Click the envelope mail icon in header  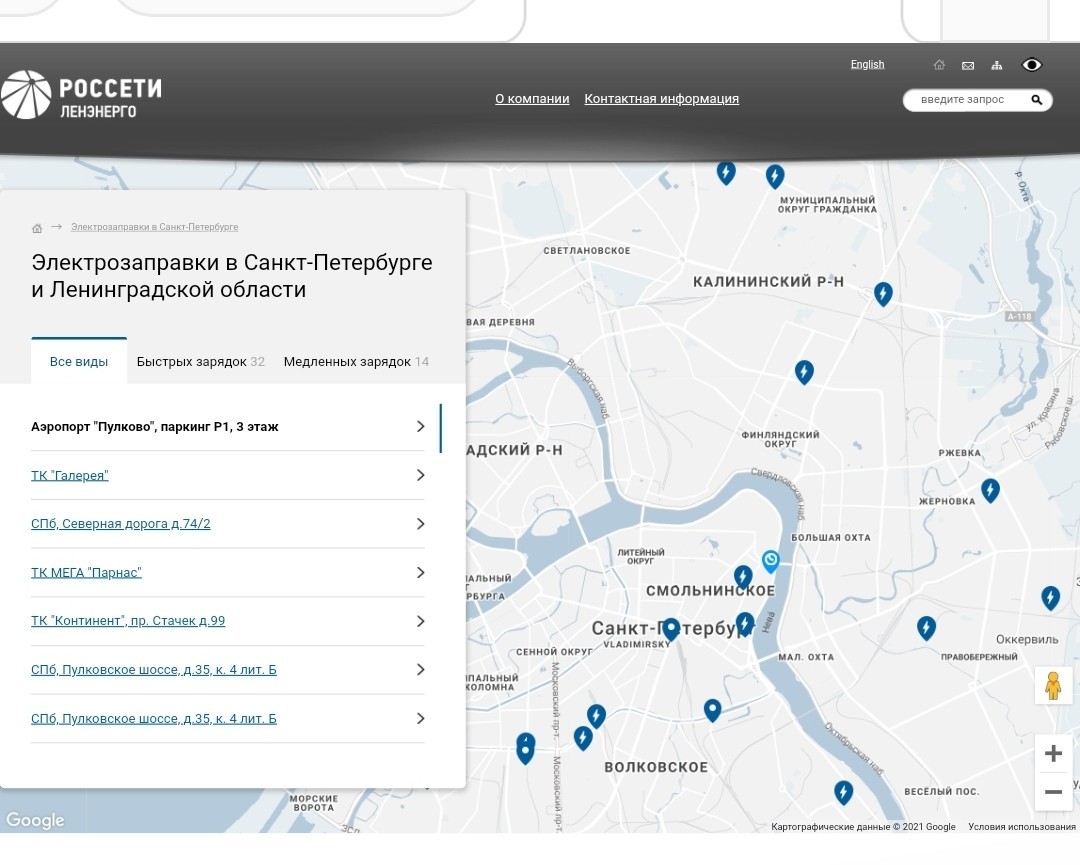tap(968, 65)
